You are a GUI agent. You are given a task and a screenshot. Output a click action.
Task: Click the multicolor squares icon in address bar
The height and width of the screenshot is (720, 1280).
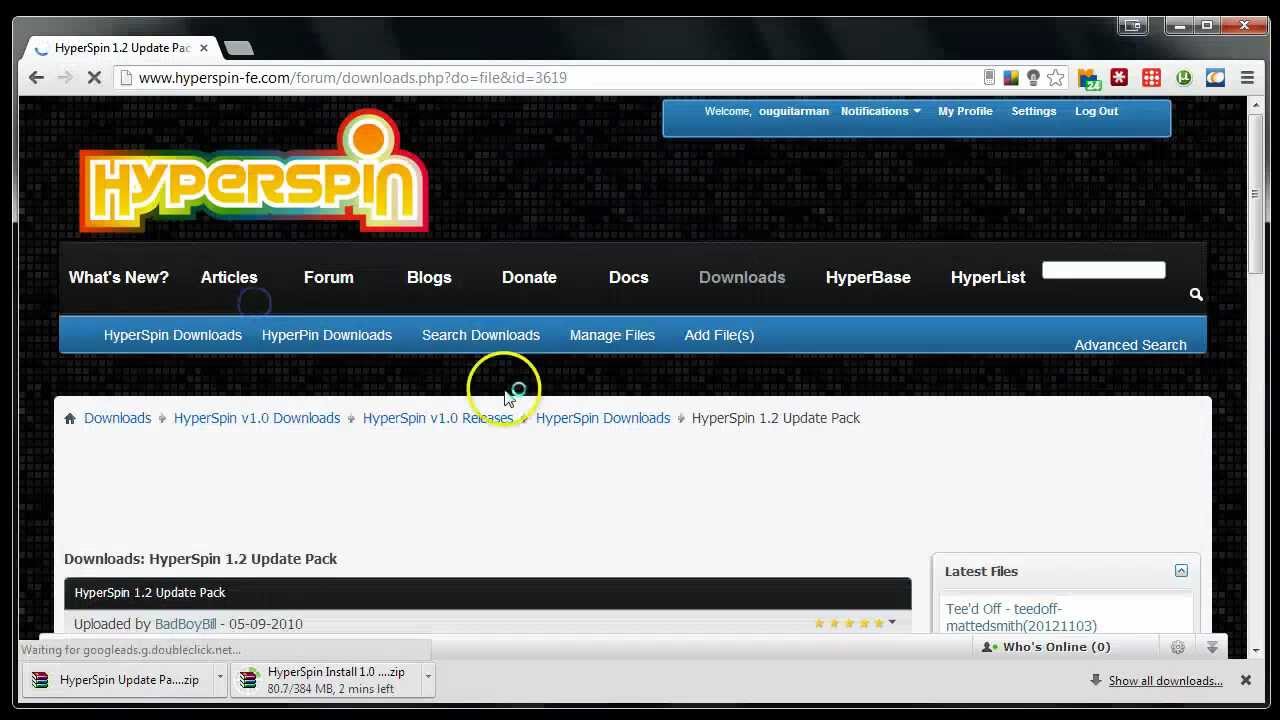tap(1011, 77)
